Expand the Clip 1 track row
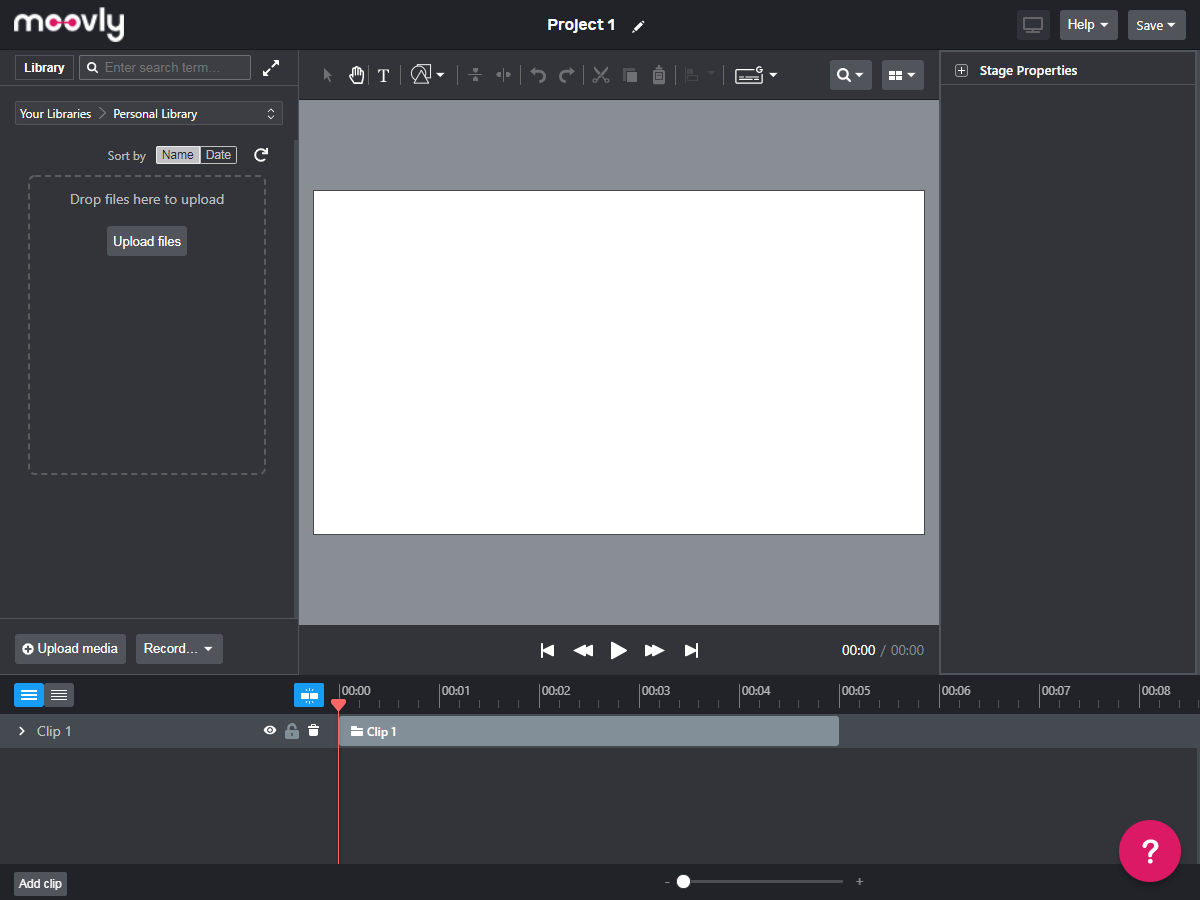1200x900 pixels. pos(22,732)
